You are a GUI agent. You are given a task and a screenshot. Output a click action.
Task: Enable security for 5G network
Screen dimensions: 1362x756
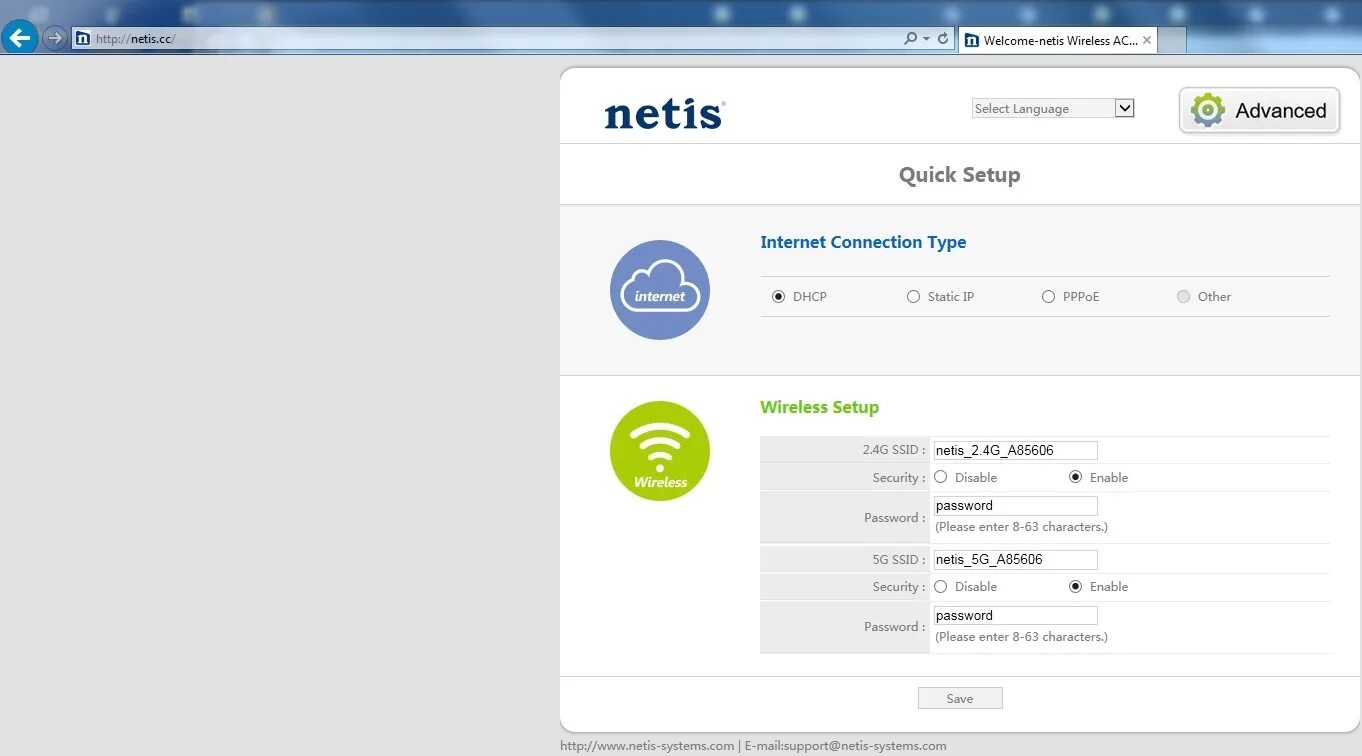tap(1076, 587)
